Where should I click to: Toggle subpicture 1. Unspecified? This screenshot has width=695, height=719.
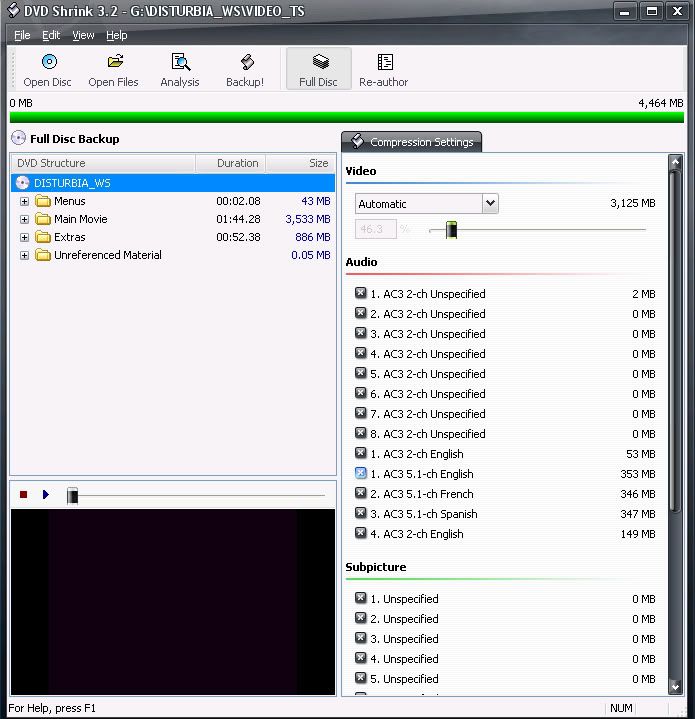click(x=361, y=598)
